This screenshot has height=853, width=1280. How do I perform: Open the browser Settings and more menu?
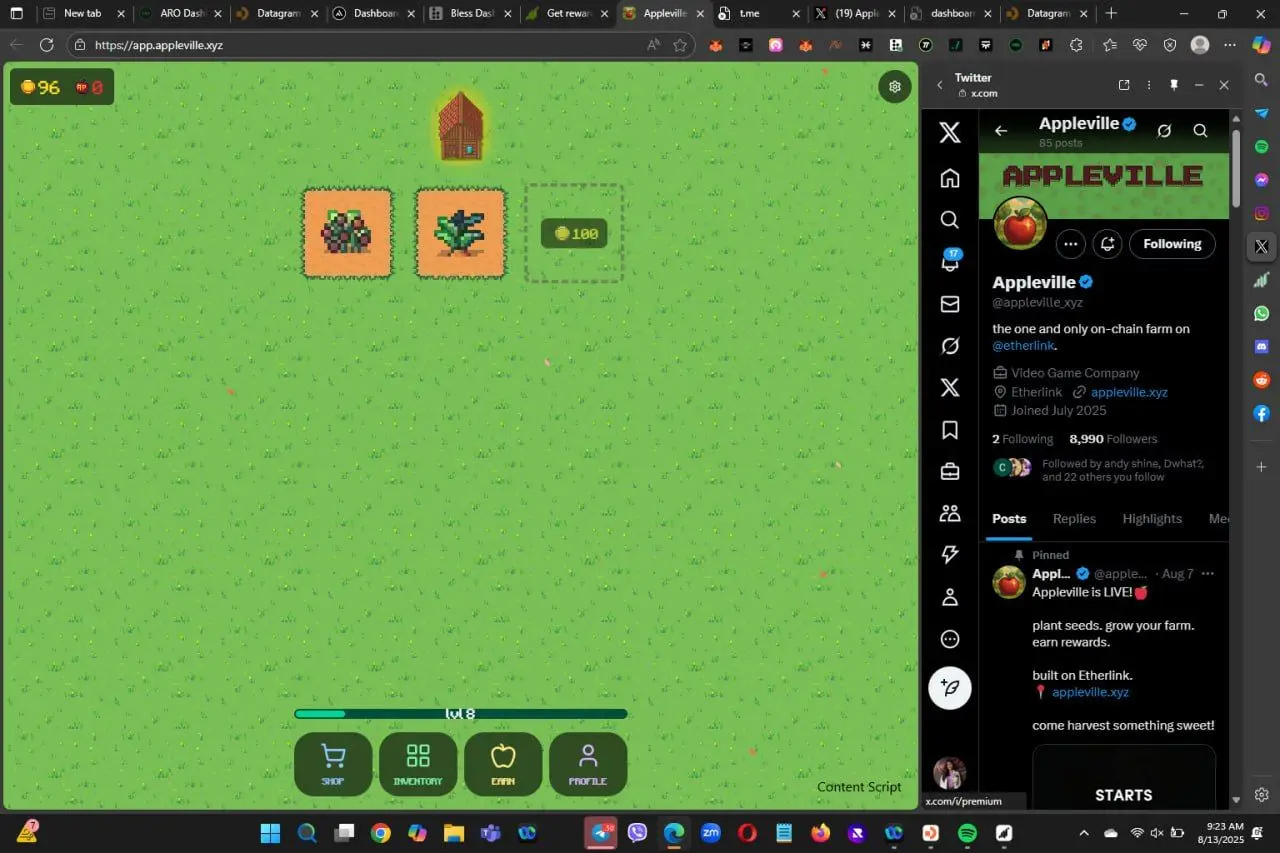coord(1230,45)
